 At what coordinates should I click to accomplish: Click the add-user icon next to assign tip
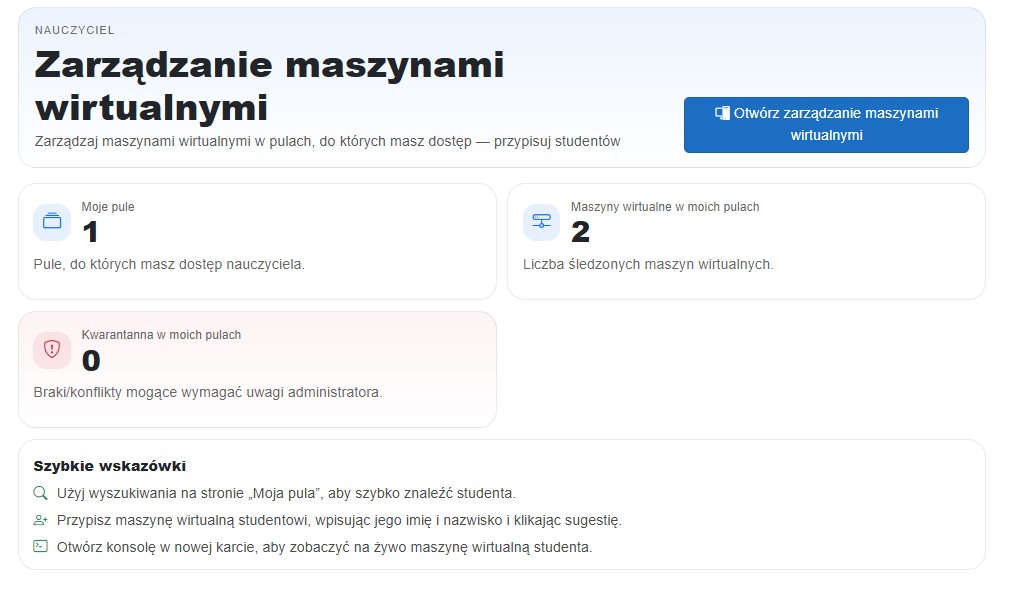(x=40, y=520)
